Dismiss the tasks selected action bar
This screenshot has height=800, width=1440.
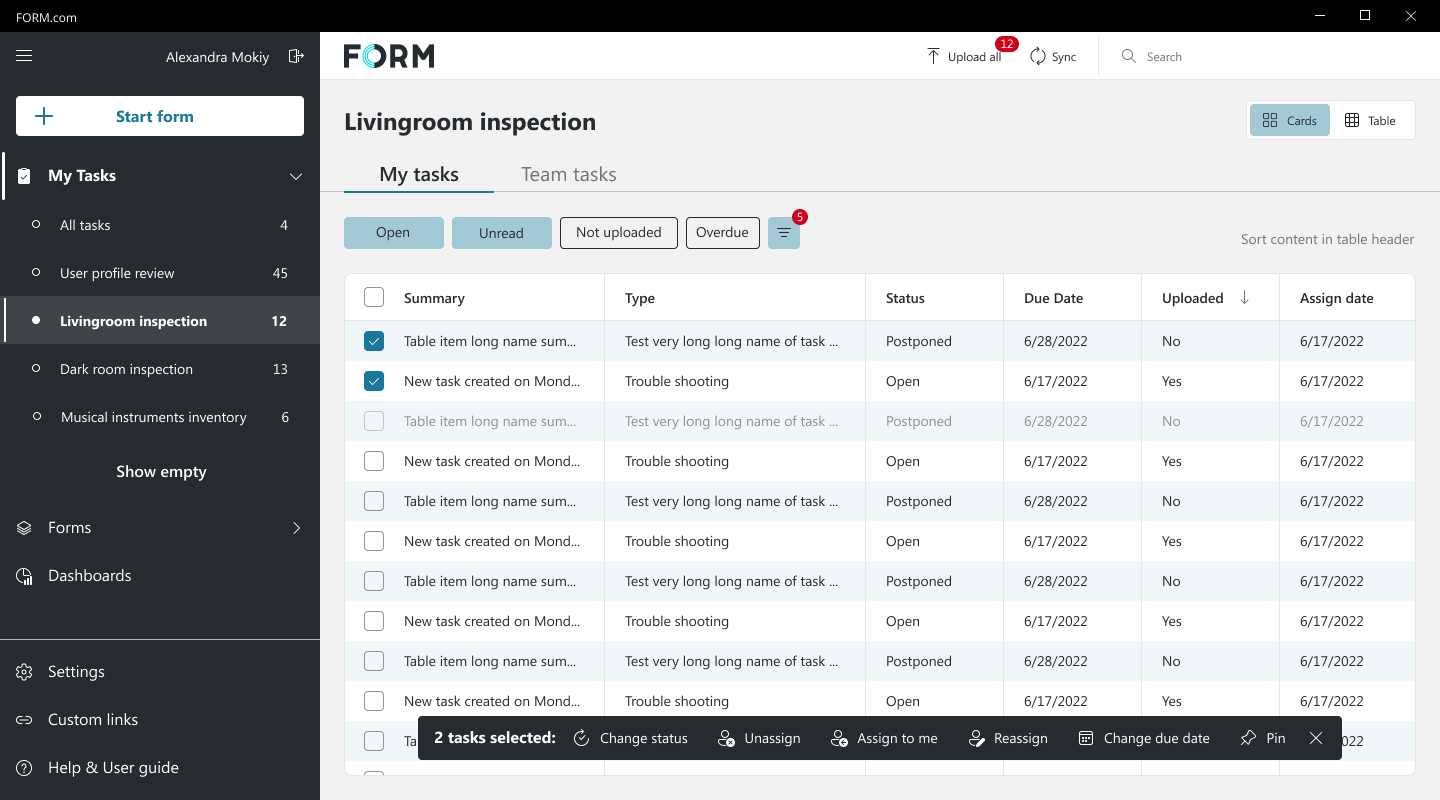1316,738
